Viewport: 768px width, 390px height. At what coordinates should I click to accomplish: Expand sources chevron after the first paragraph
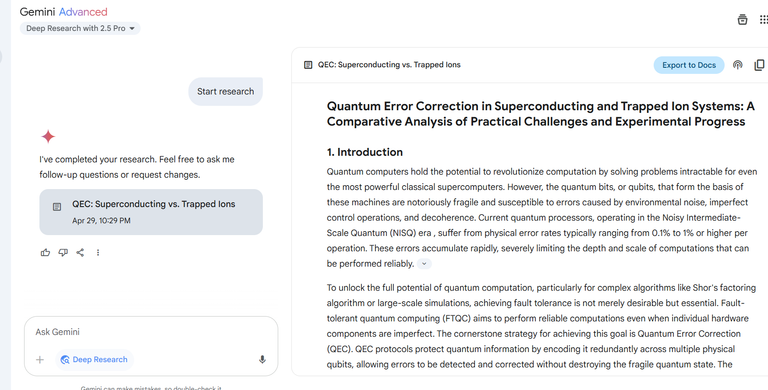coord(424,264)
